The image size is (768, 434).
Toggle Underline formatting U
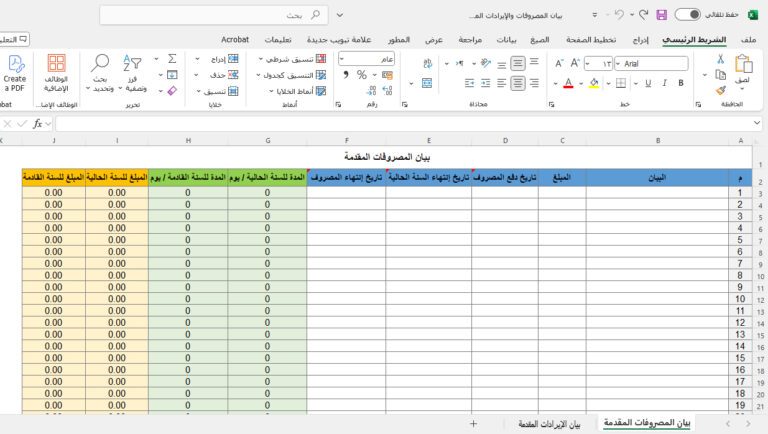tap(648, 83)
